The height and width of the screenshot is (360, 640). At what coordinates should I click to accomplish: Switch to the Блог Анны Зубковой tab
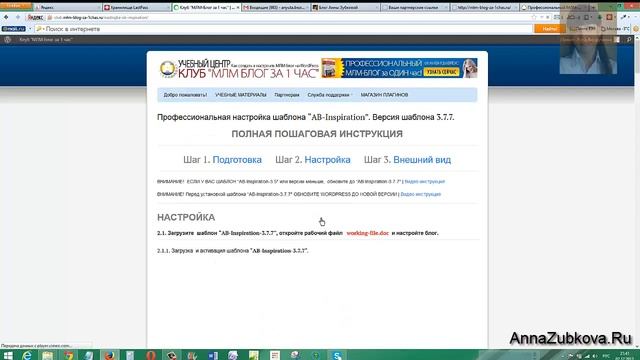(x=345, y=7)
